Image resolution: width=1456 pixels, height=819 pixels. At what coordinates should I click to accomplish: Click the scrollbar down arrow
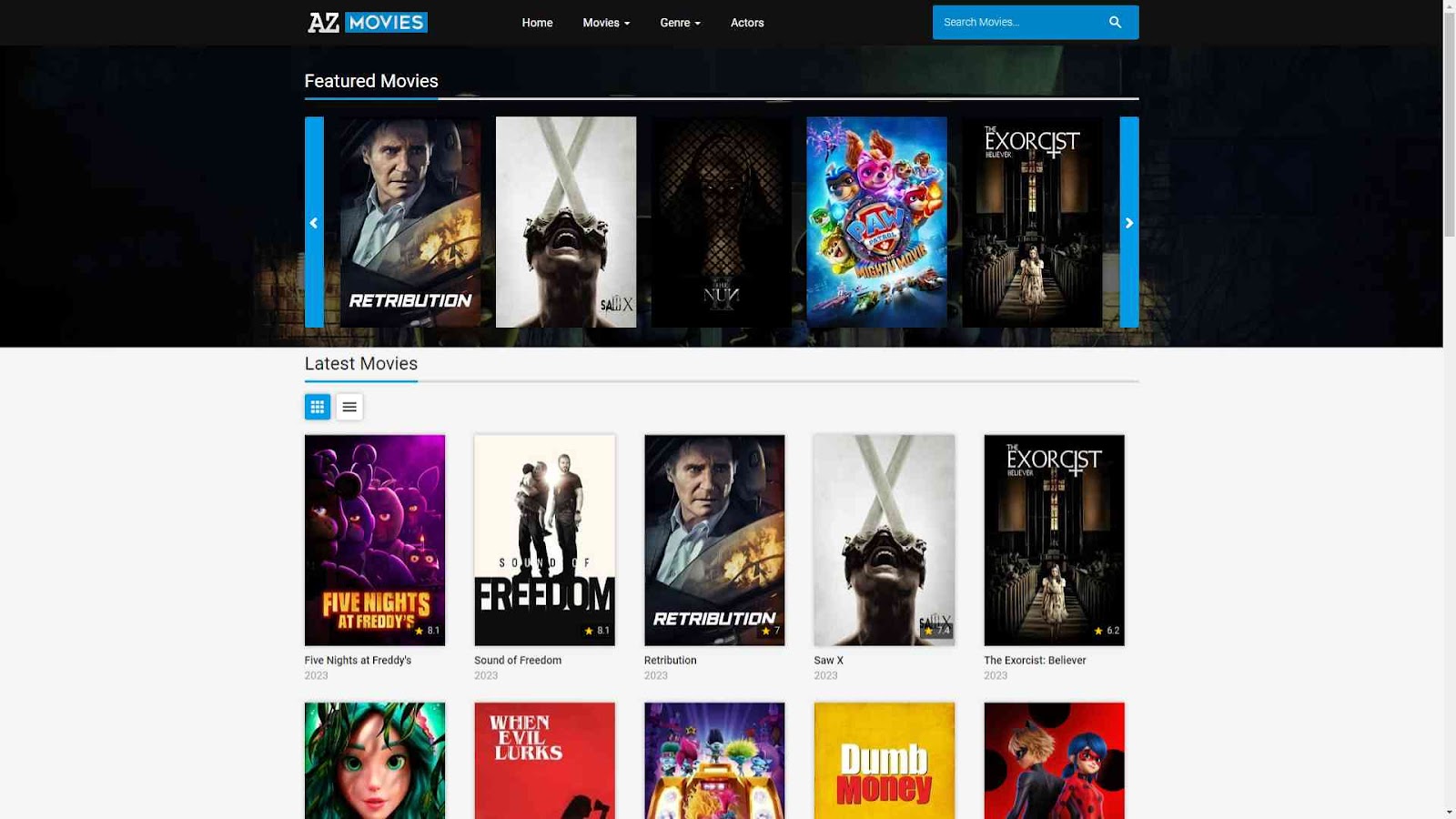pos(1449,812)
